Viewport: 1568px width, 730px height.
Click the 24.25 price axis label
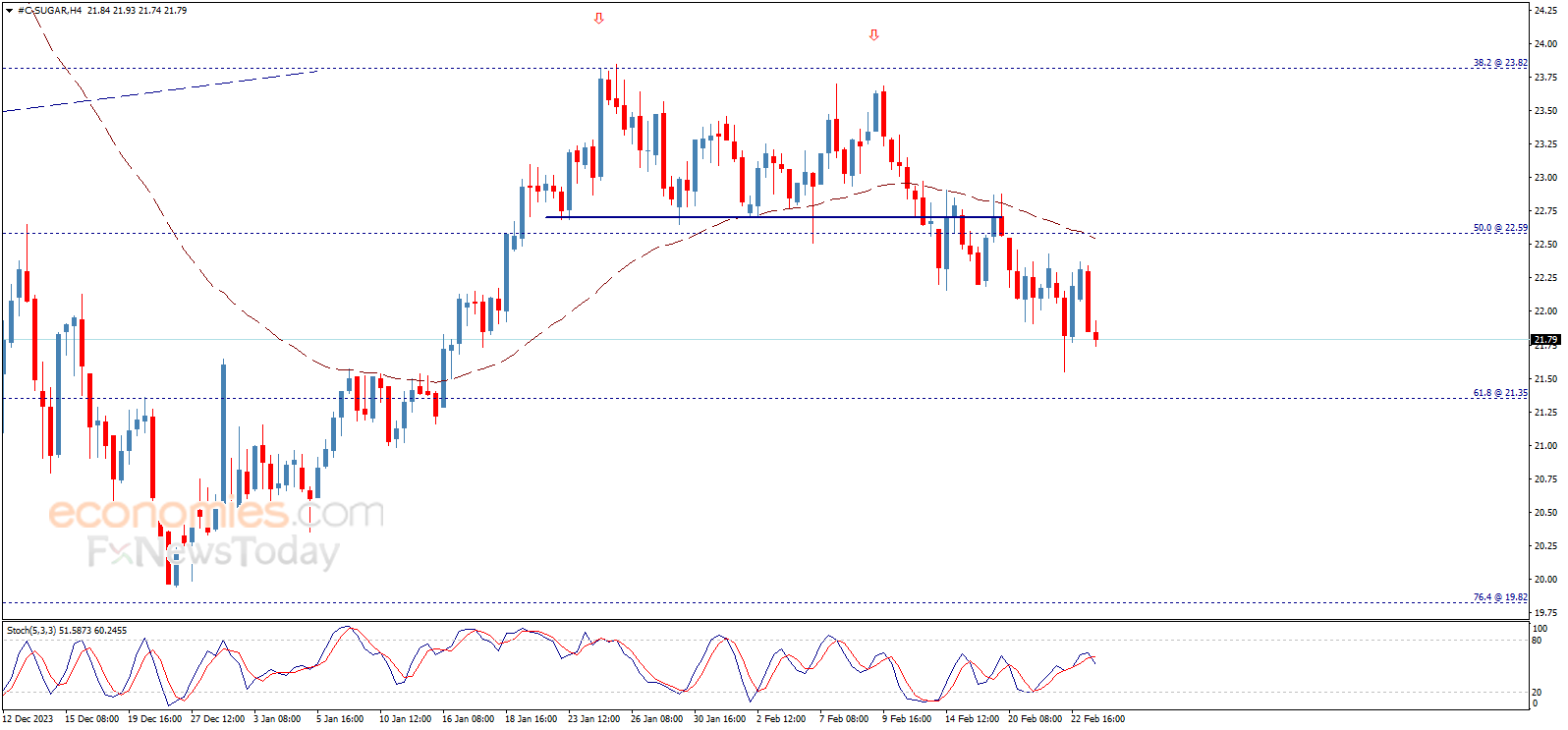click(1545, 11)
